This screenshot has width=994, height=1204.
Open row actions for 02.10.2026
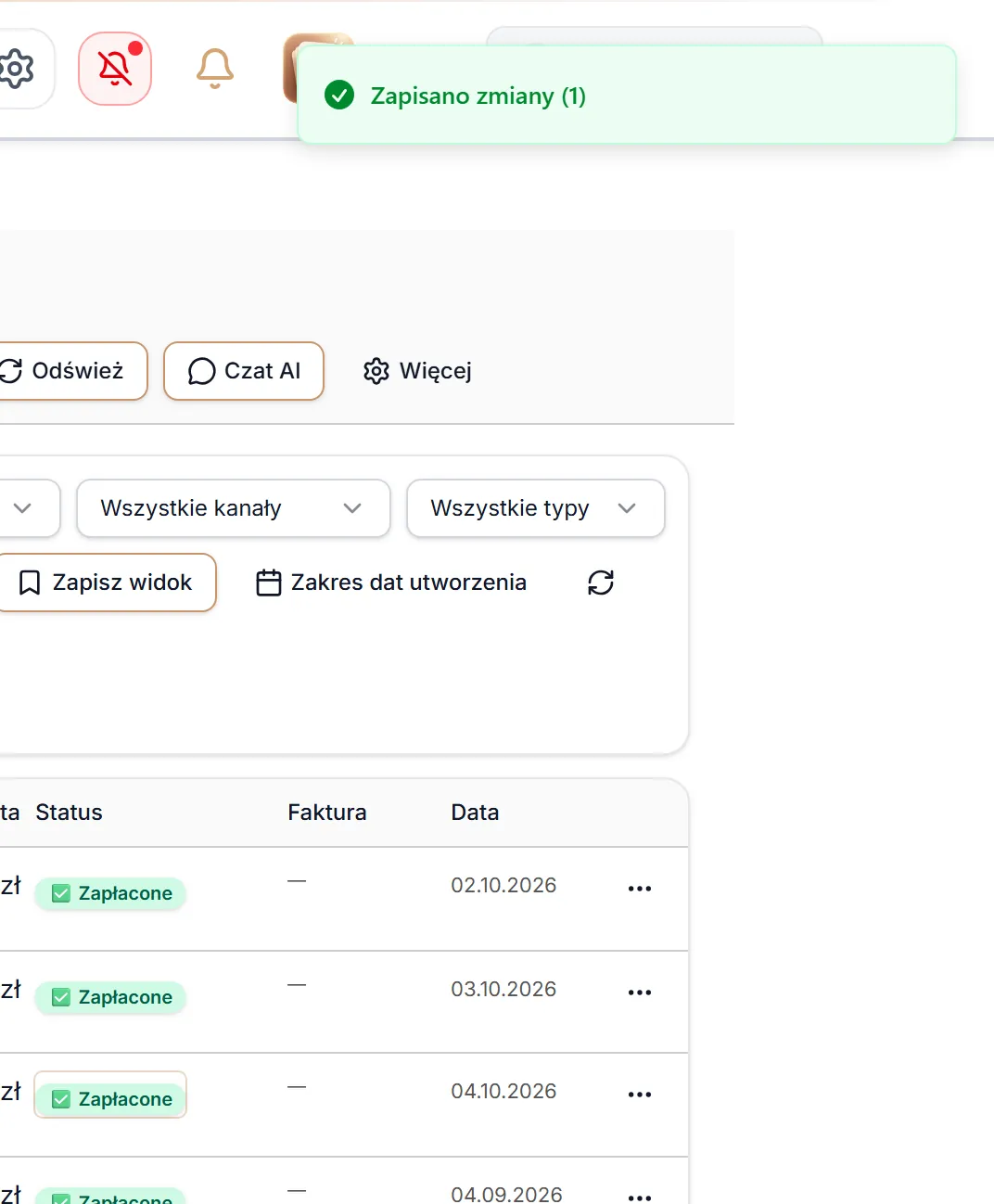(640, 889)
